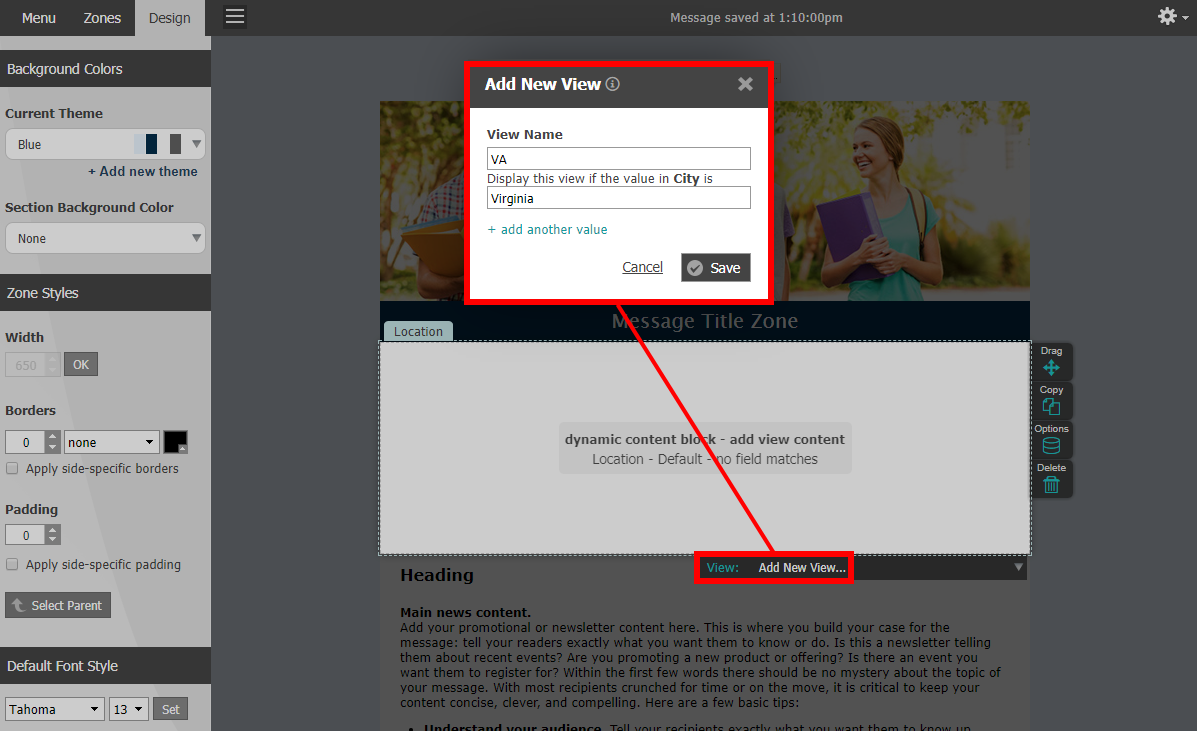Click the Width 650 input field

(26, 365)
